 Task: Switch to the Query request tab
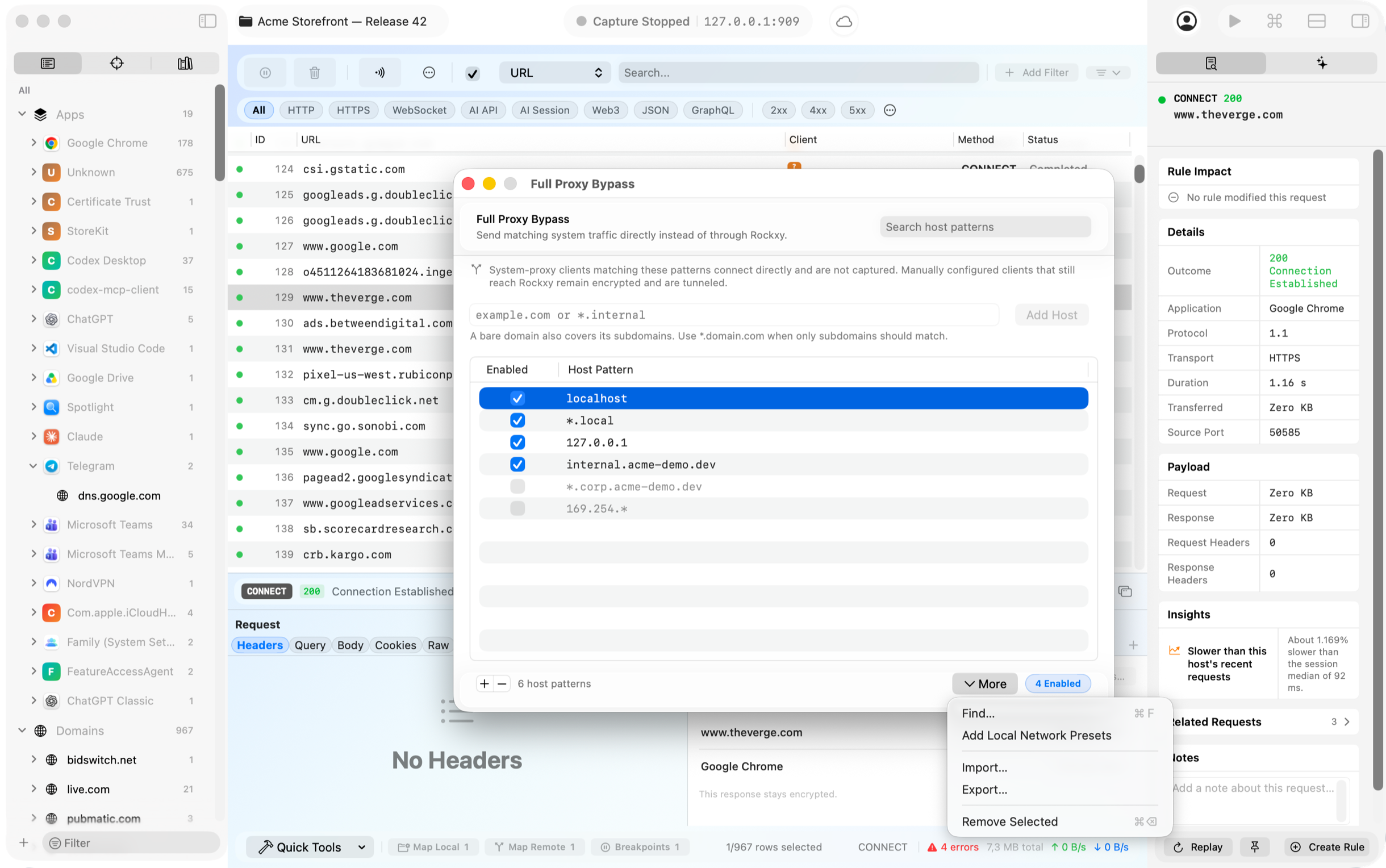click(x=310, y=645)
